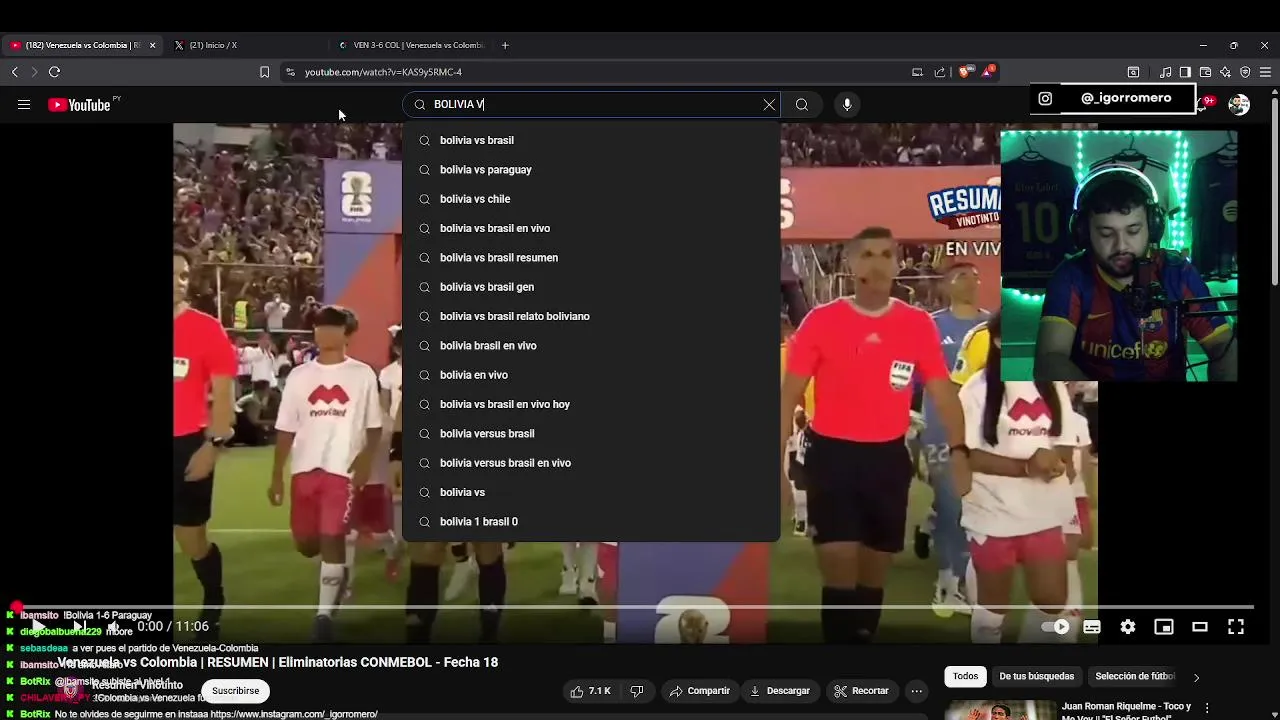Pick suggestion bolivia vs brasil gen
The image size is (1280, 720).
coord(591,287)
